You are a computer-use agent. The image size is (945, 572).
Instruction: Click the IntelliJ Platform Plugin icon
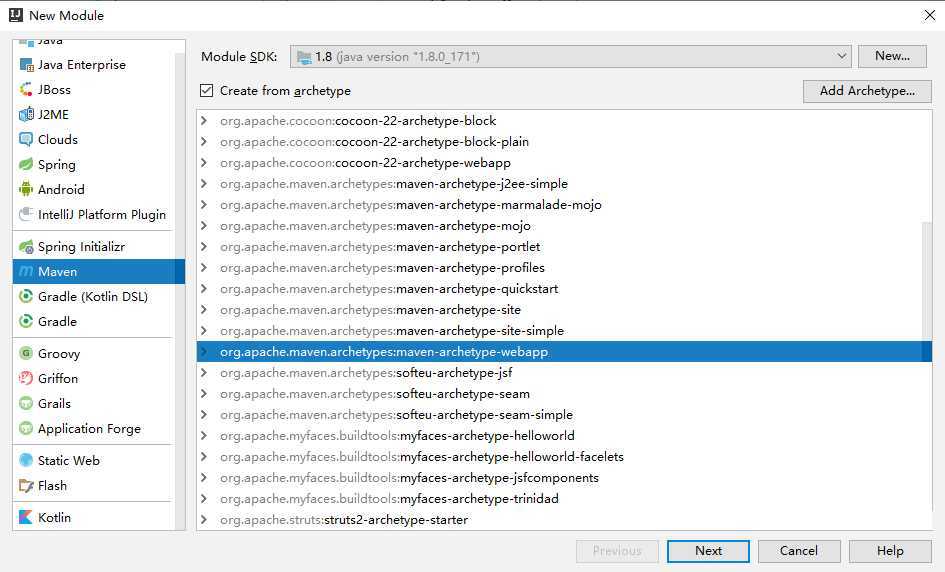coord(26,214)
